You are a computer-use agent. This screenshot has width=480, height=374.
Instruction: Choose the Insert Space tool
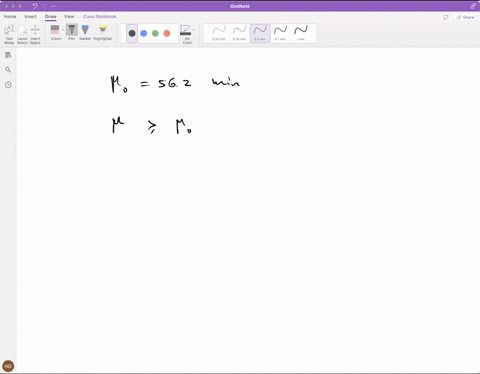pos(35,34)
